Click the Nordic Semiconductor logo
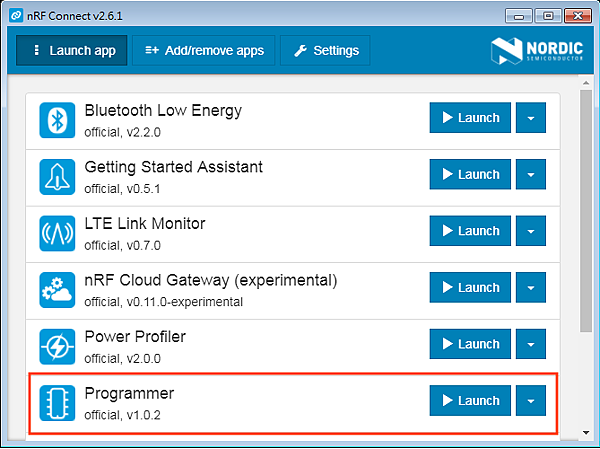 (x=537, y=50)
